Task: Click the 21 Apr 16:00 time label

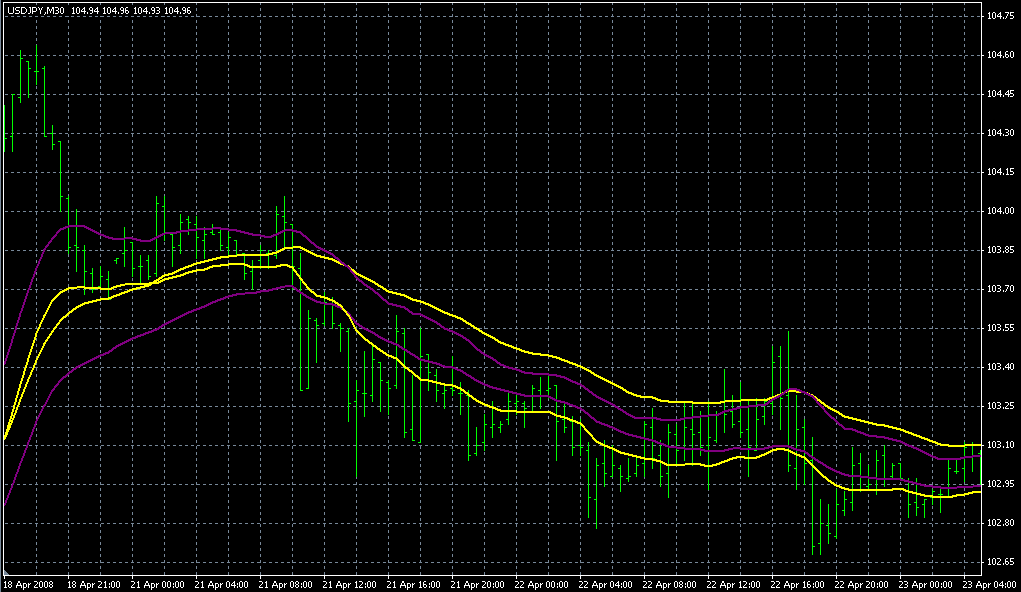Action: click(x=414, y=584)
